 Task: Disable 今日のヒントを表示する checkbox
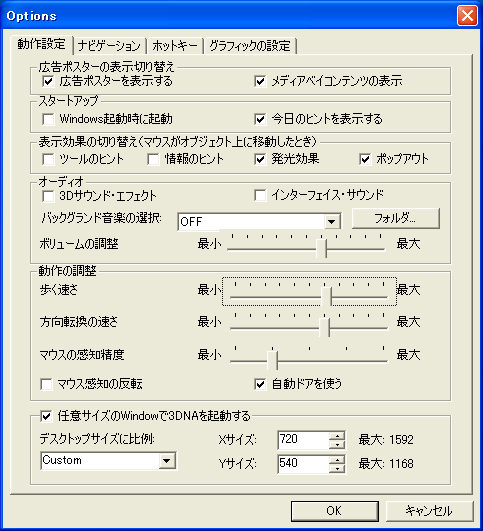click(x=260, y=119)
